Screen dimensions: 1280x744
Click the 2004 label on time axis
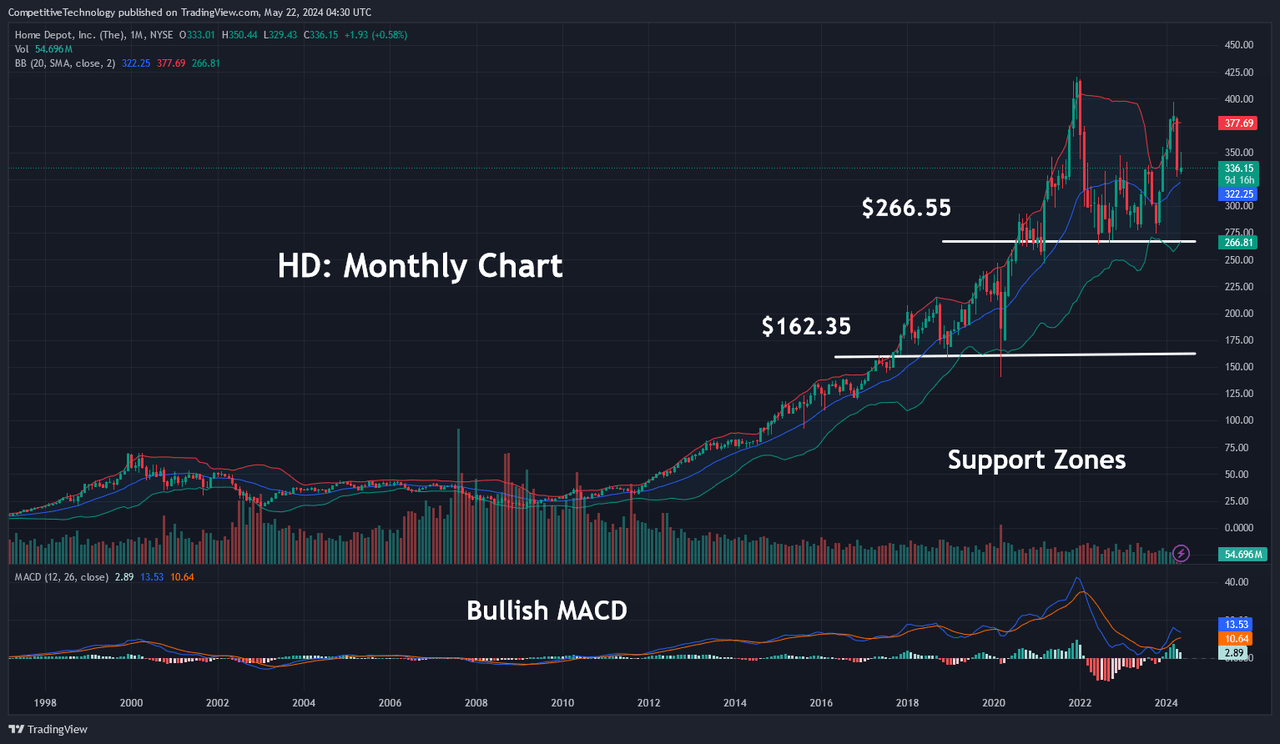coord(303,703)
